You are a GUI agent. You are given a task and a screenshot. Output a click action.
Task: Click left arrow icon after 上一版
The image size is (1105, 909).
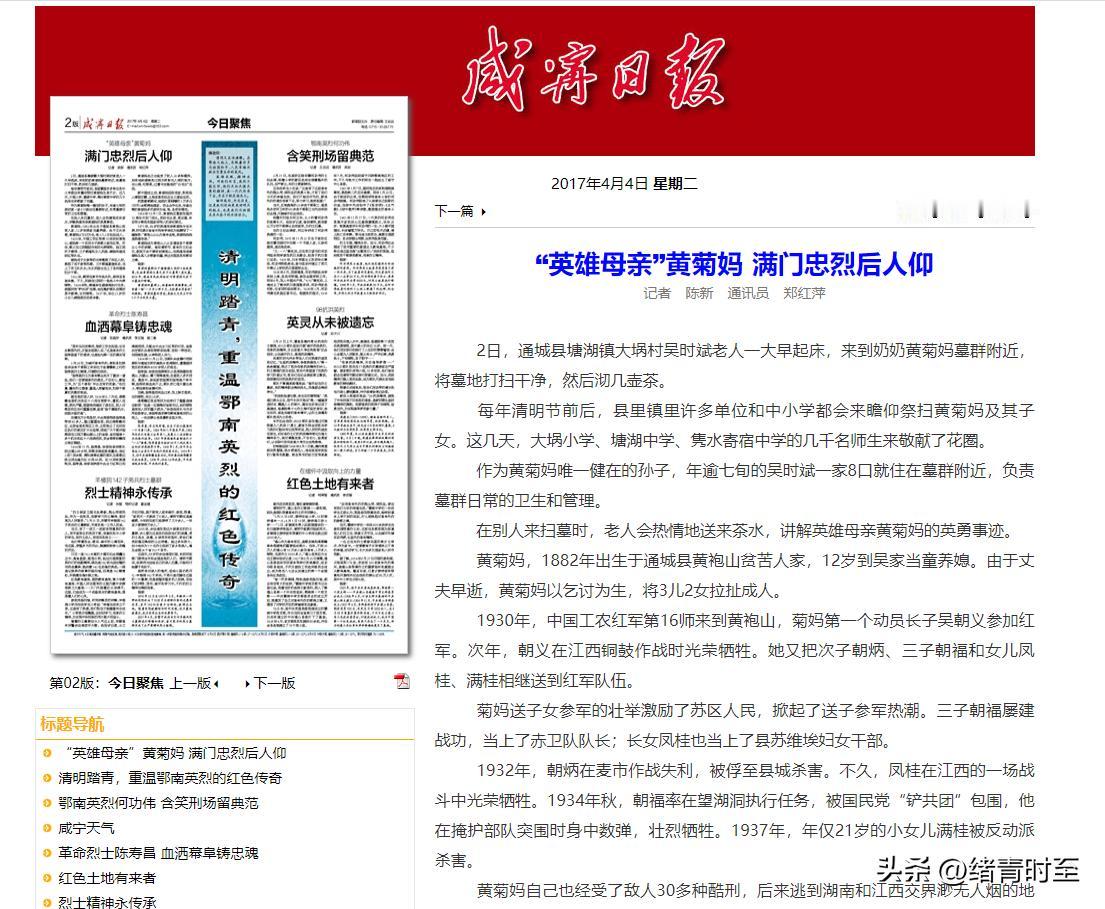pyautogui.click(x=216, y=684)
